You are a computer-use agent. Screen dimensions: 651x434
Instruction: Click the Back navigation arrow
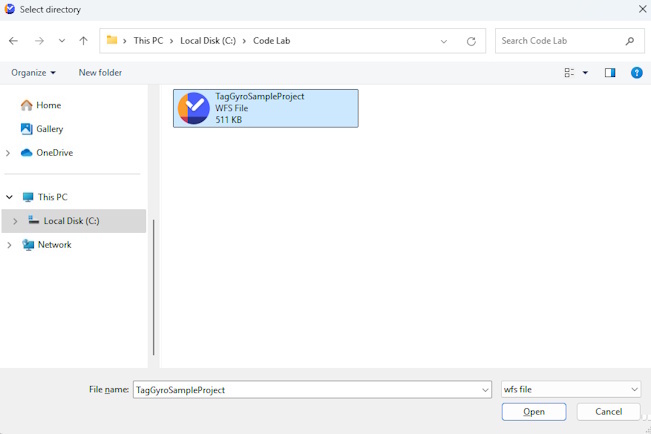pyautogui.click(x=13, y=41)
